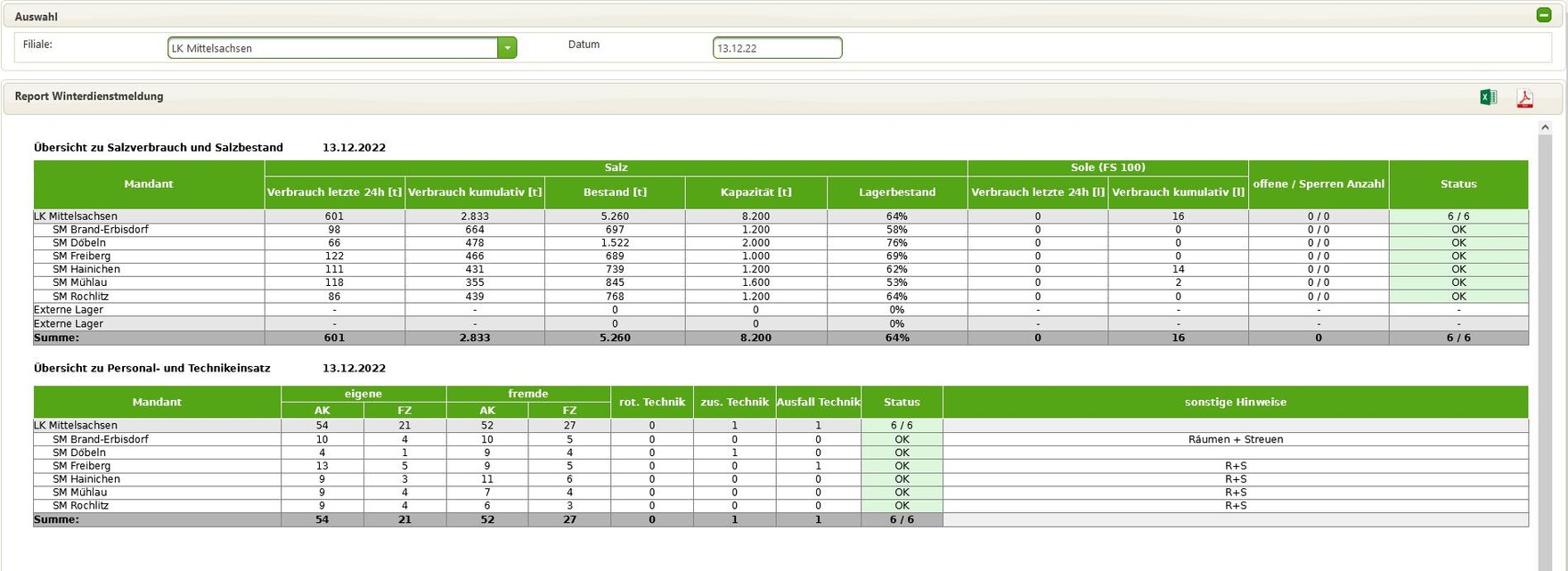The width and height of the screenshot is (1568, 571).
Task: Click the Sole (FS 100) group header
Action: [1108, 167]
